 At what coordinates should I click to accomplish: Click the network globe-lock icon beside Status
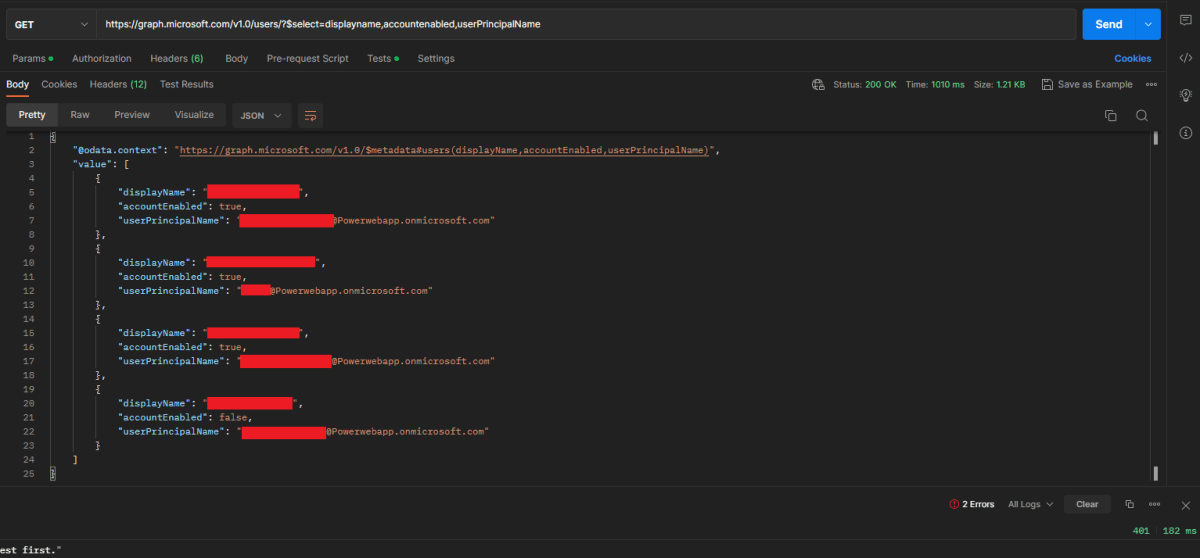(818, 85)
